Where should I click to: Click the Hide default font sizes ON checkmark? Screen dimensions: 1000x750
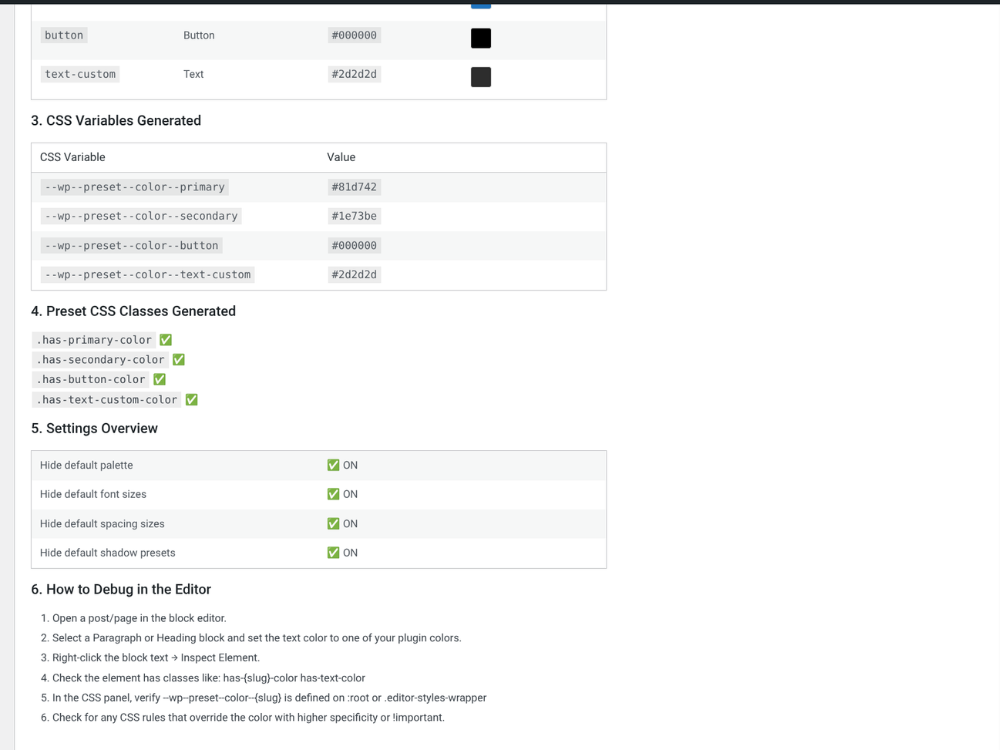click(333, 494)
